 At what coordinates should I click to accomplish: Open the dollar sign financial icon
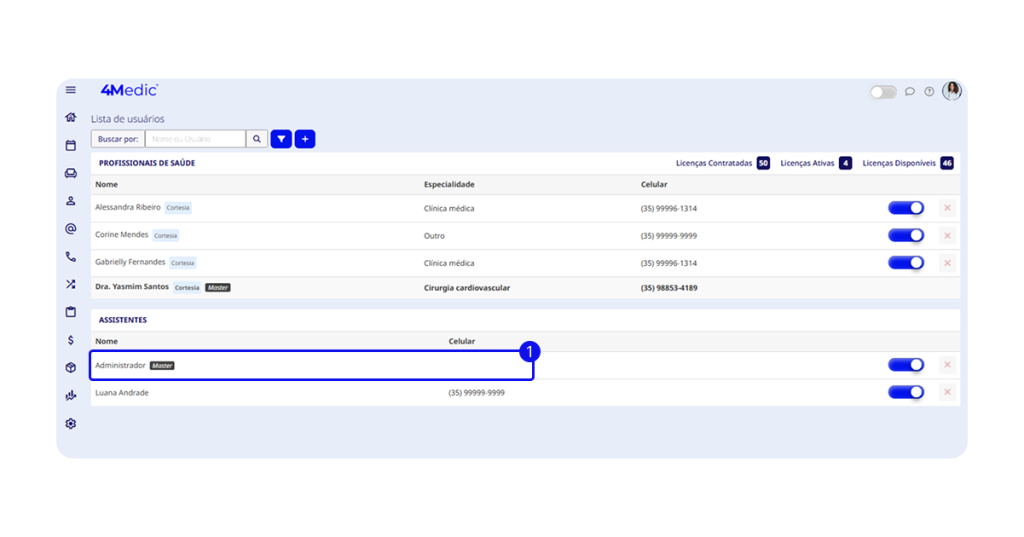(71, 340)
